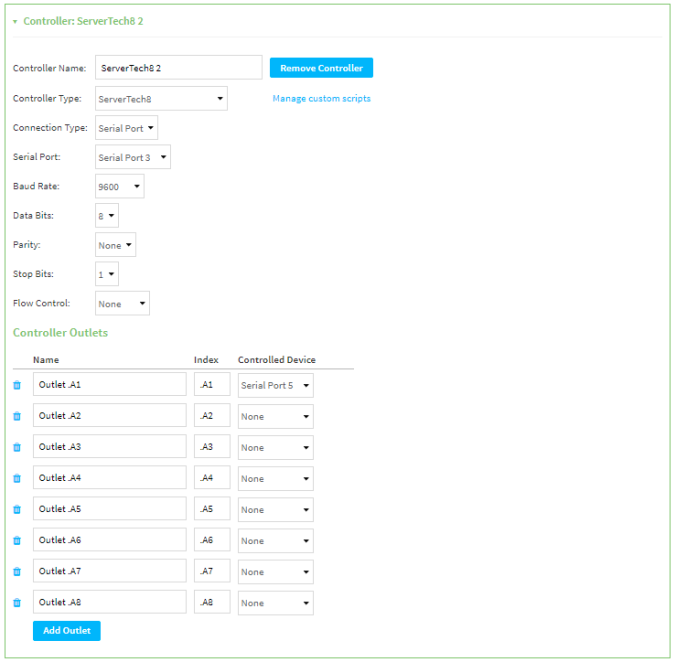The height and width of the screenshot is (662, 676).
Task: Click the Data Bits: label
Action: point(34,215)
